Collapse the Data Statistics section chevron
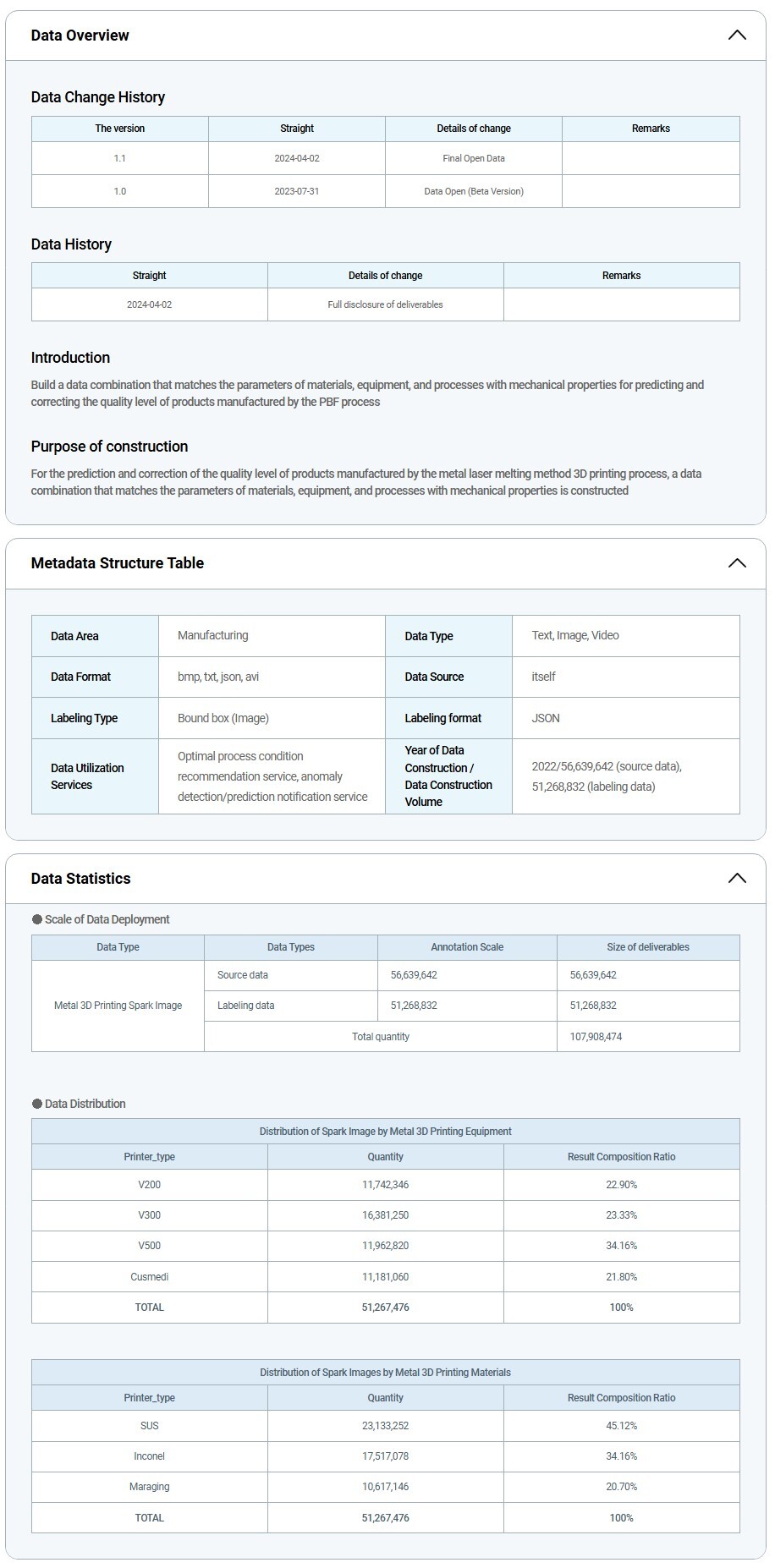775x1568 pixels. [x=736, y=878]
